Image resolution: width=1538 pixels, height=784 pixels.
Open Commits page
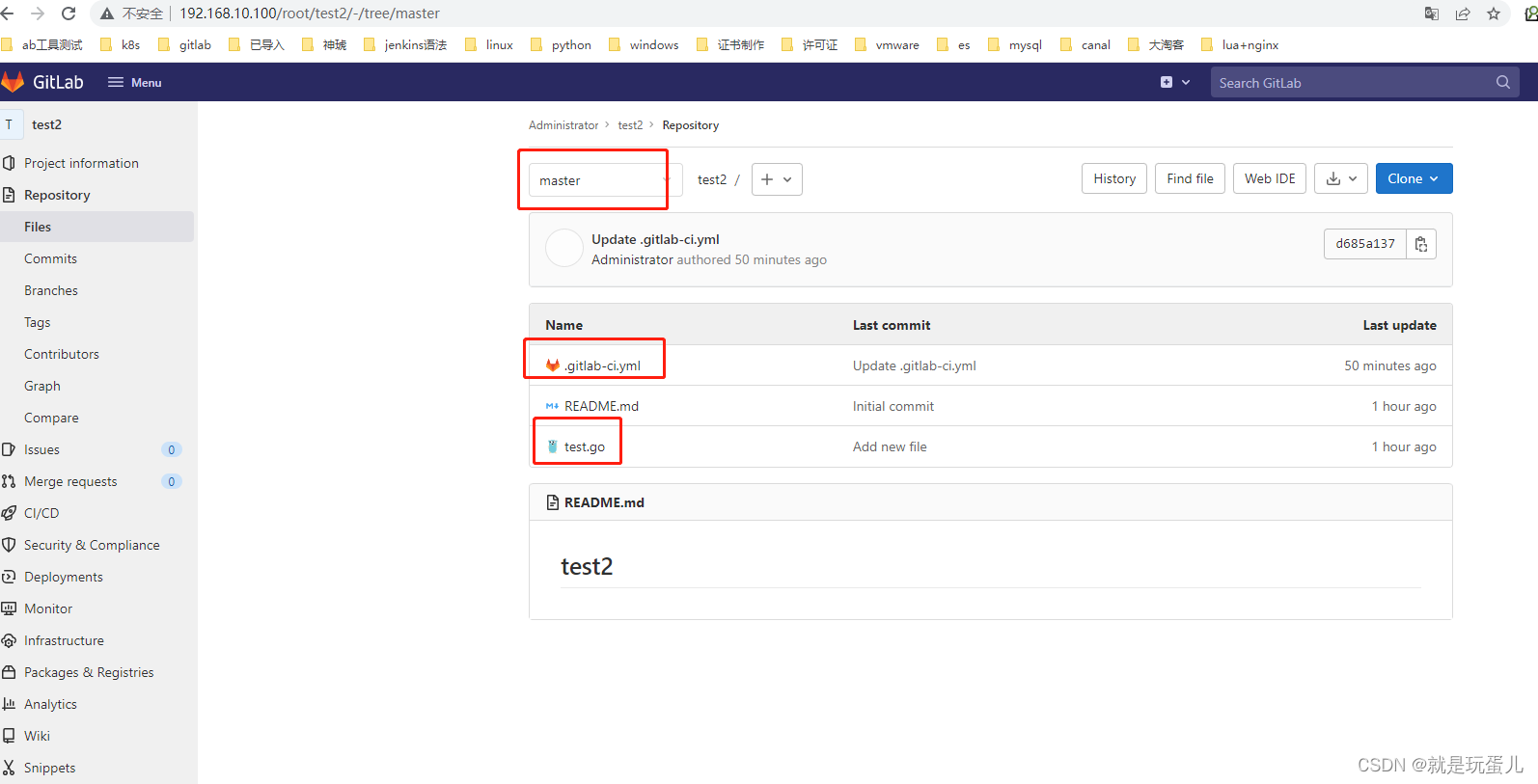click(x=50, y=258)
